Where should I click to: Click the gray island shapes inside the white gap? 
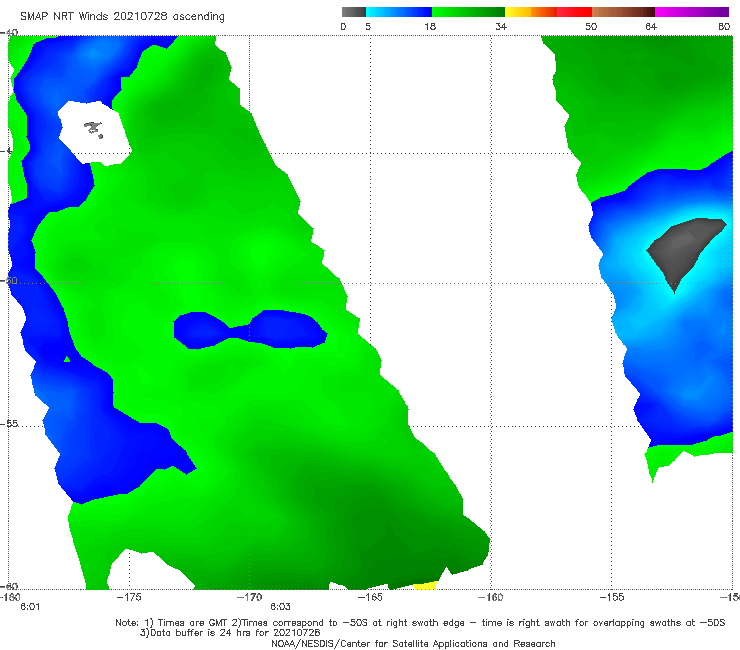pyautogui.click(x=93, y=129)
